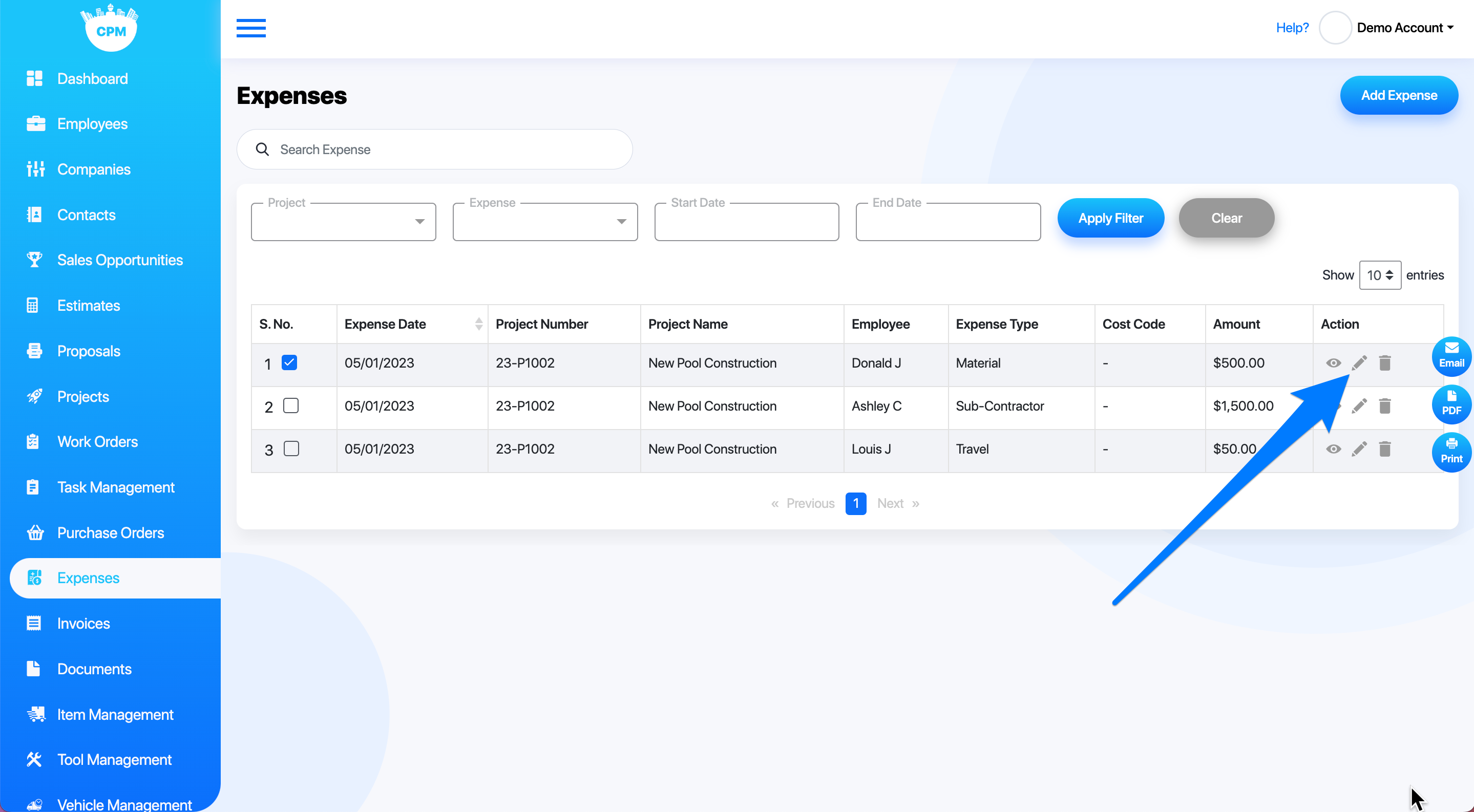Click page 1 in pagination

(x=855, y=503)
